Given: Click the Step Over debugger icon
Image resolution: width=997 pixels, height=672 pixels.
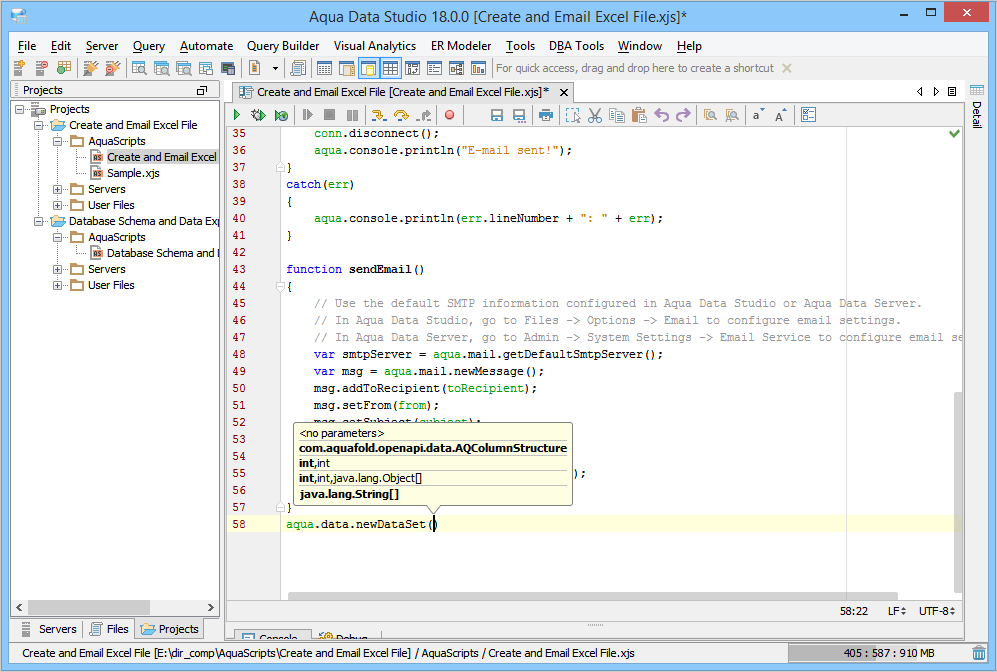Looking at the screenshot, I should pyautogui.click(x=401, y=115).
